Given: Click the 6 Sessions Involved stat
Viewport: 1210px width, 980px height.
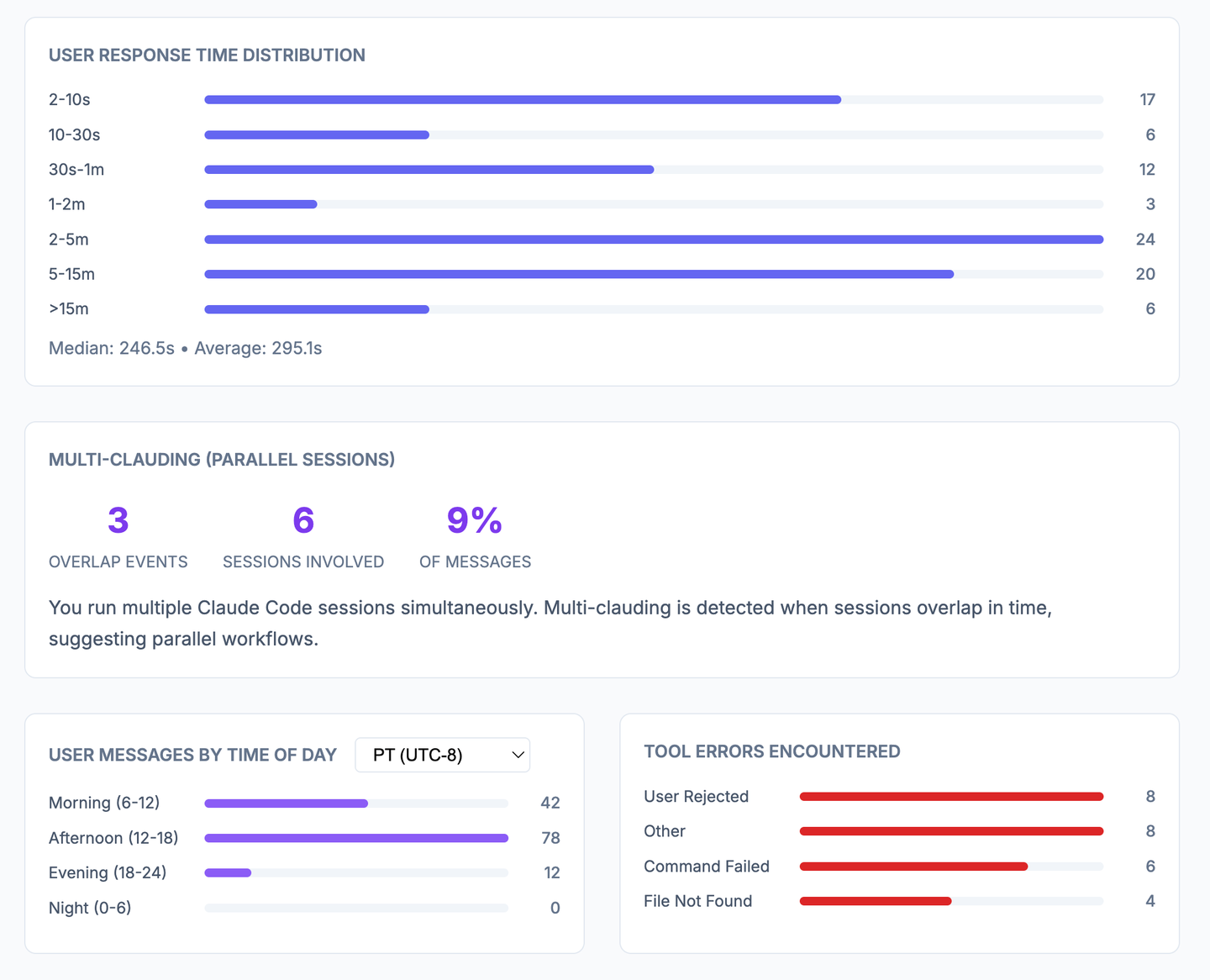Looking at the screenshot, I should (x=303, y=536).
